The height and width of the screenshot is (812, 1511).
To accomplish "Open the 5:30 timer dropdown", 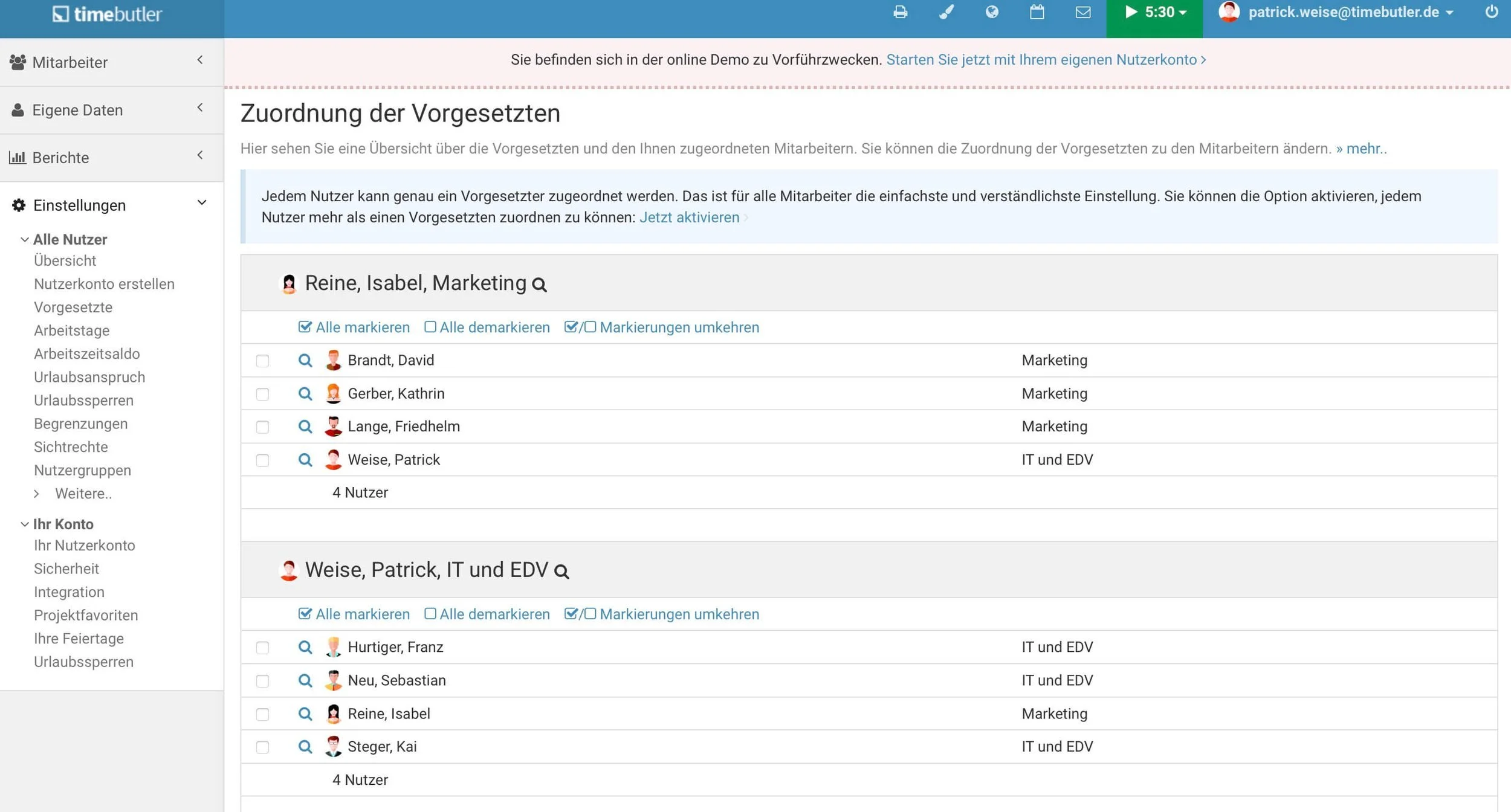I will point(1154,13).
